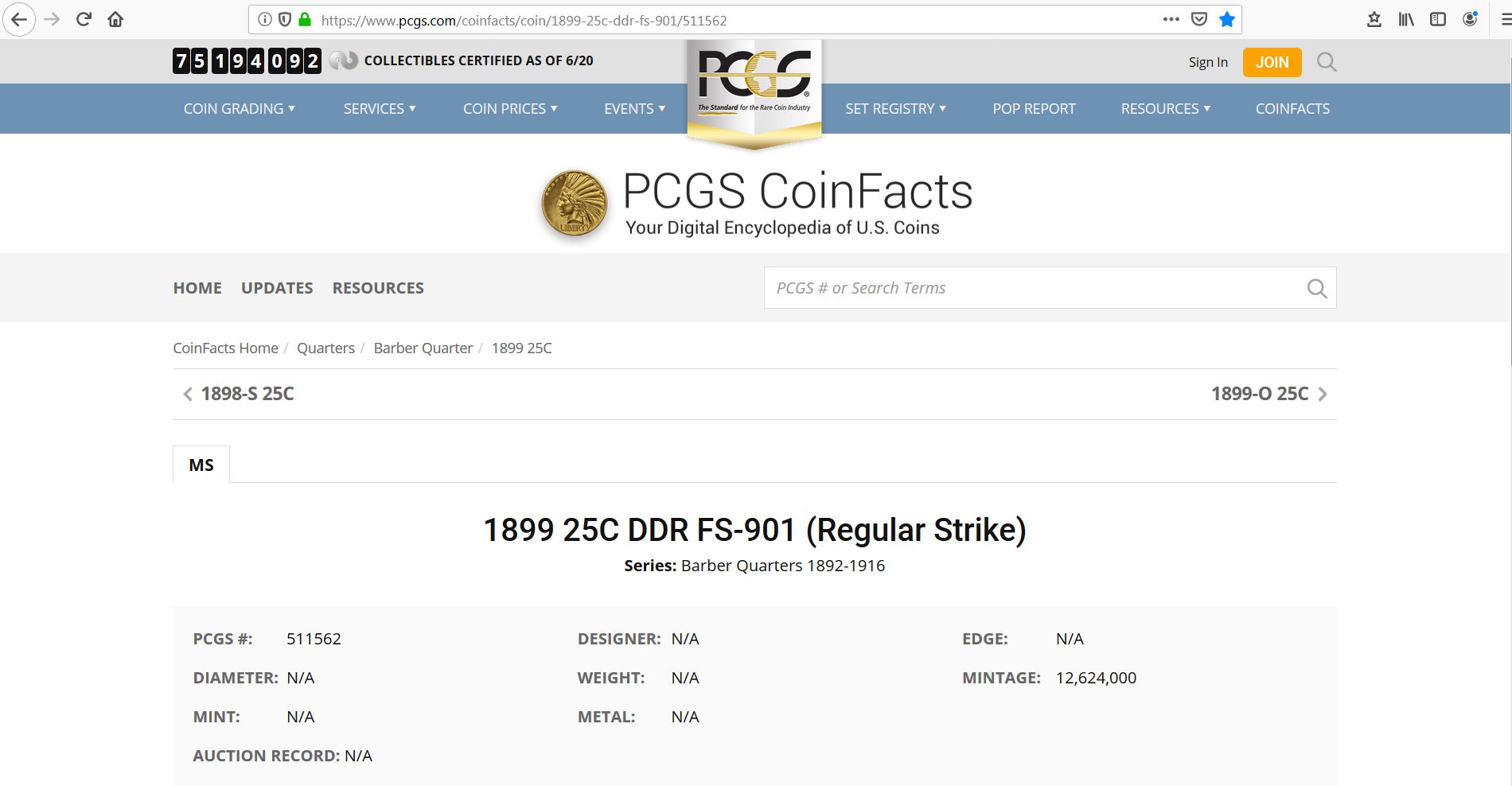
Task: Click the collectibles certified counter digits
Action: click(247, 60)
